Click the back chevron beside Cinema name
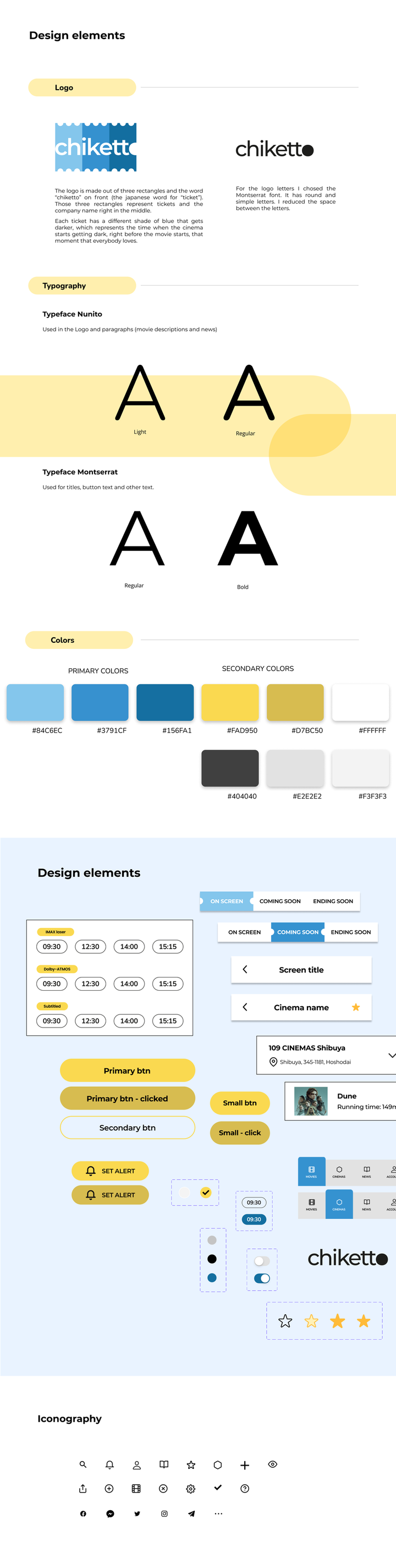396x1568 pixels. pos(245,1007)
